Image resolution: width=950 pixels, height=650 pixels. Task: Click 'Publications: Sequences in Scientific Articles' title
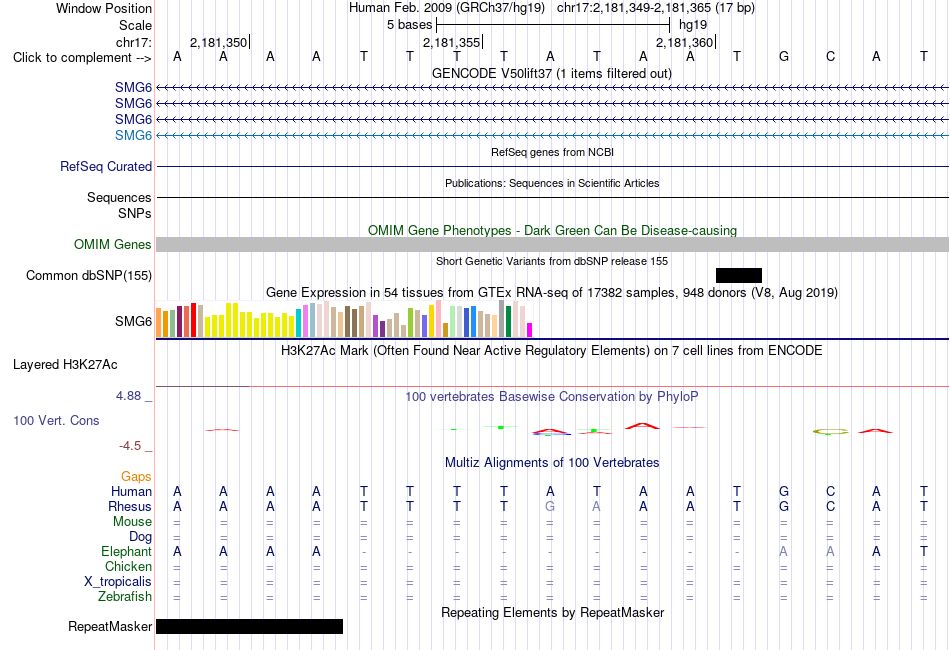coord(552,183)
